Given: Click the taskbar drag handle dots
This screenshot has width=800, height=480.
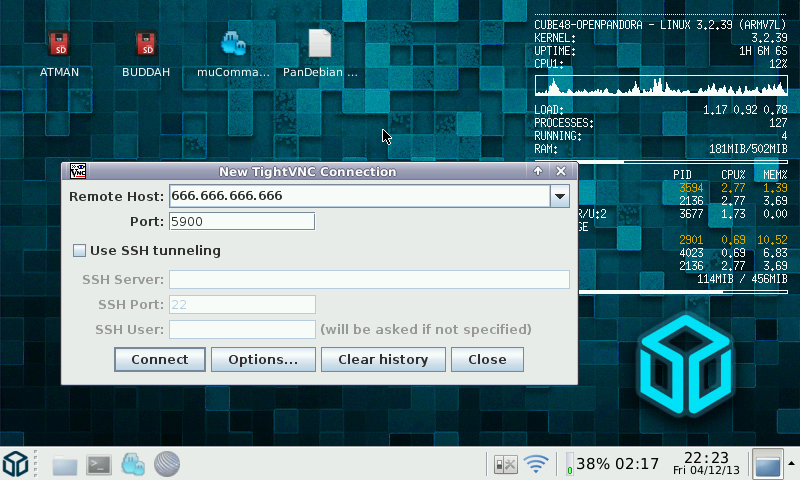Looking at the screenshot, I should (35, 464).
